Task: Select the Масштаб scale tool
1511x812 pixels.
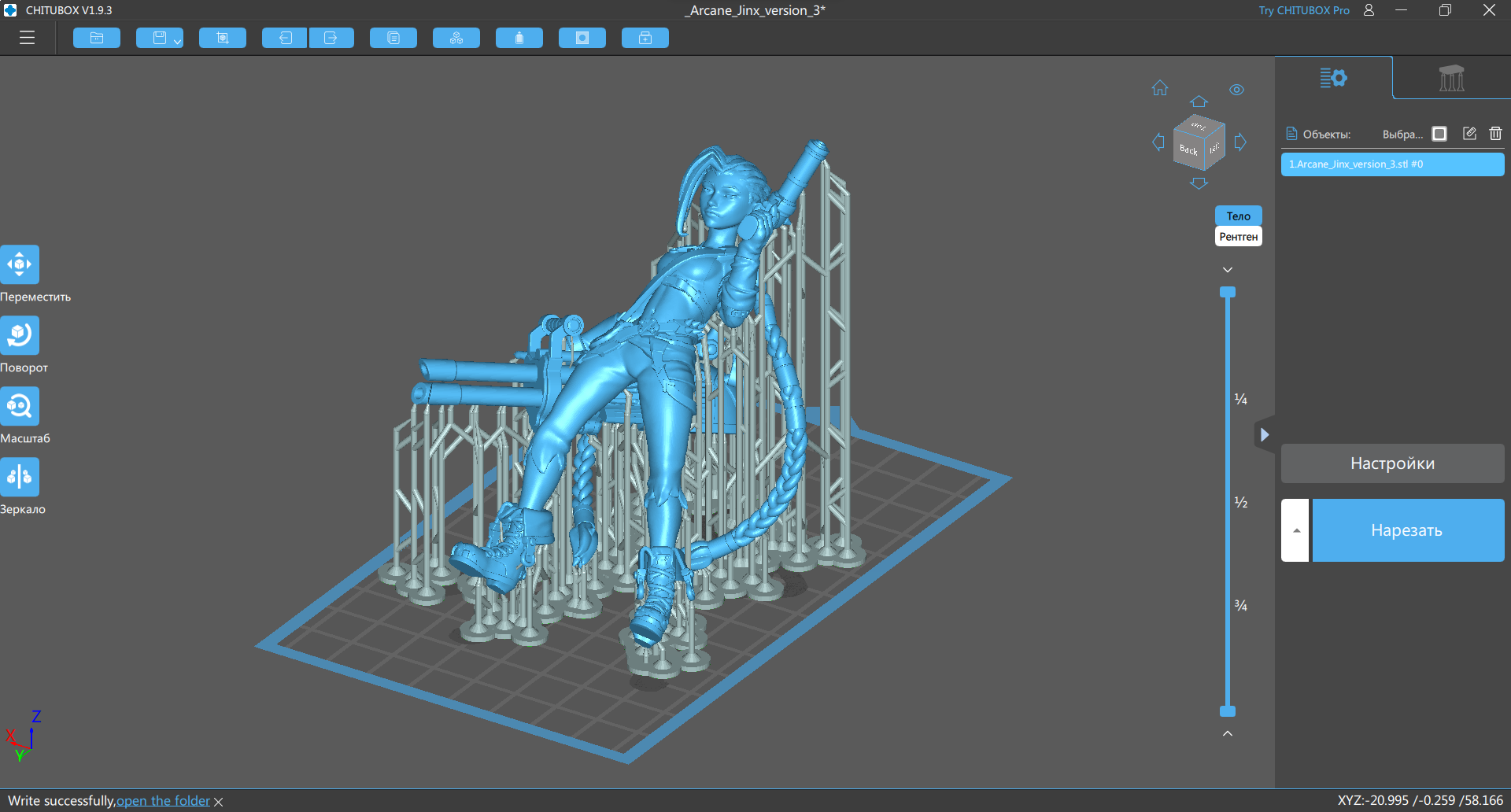Action: point(20,406)
